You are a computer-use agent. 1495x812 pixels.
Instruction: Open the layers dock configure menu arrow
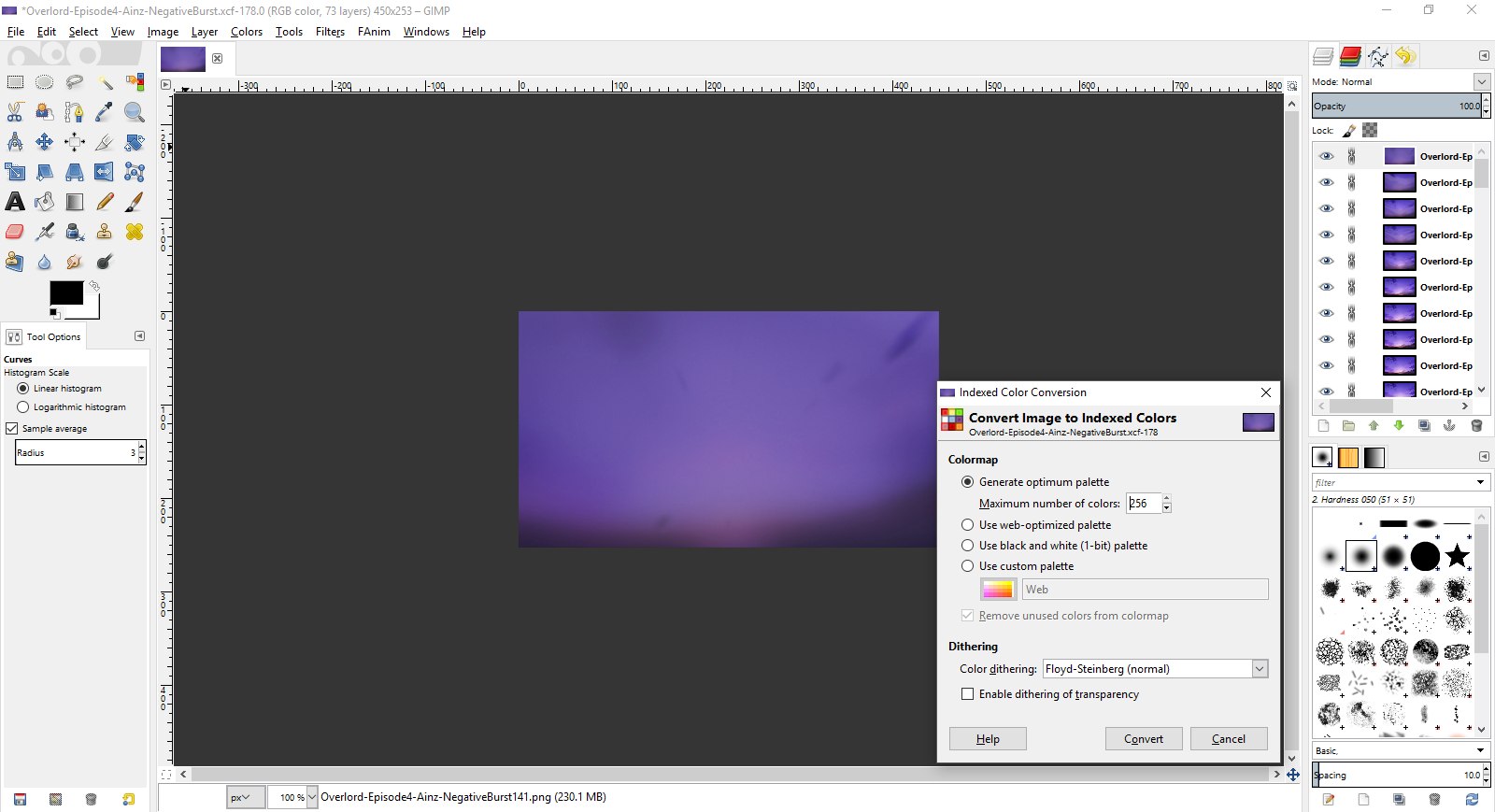(1484, 56)
